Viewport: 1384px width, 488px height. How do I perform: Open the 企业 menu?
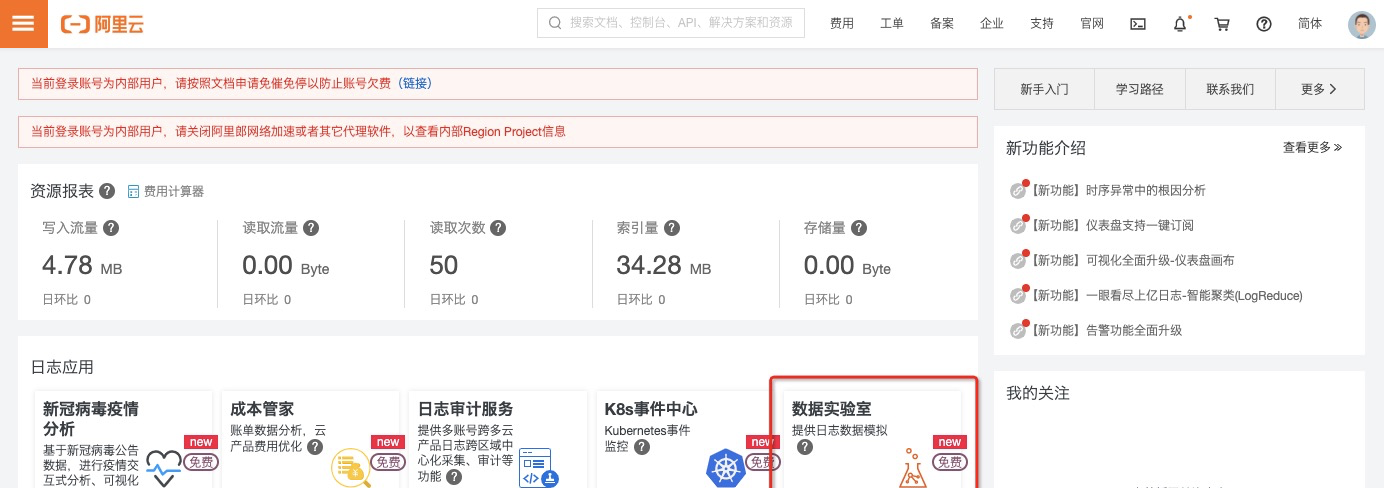point(992,24)
